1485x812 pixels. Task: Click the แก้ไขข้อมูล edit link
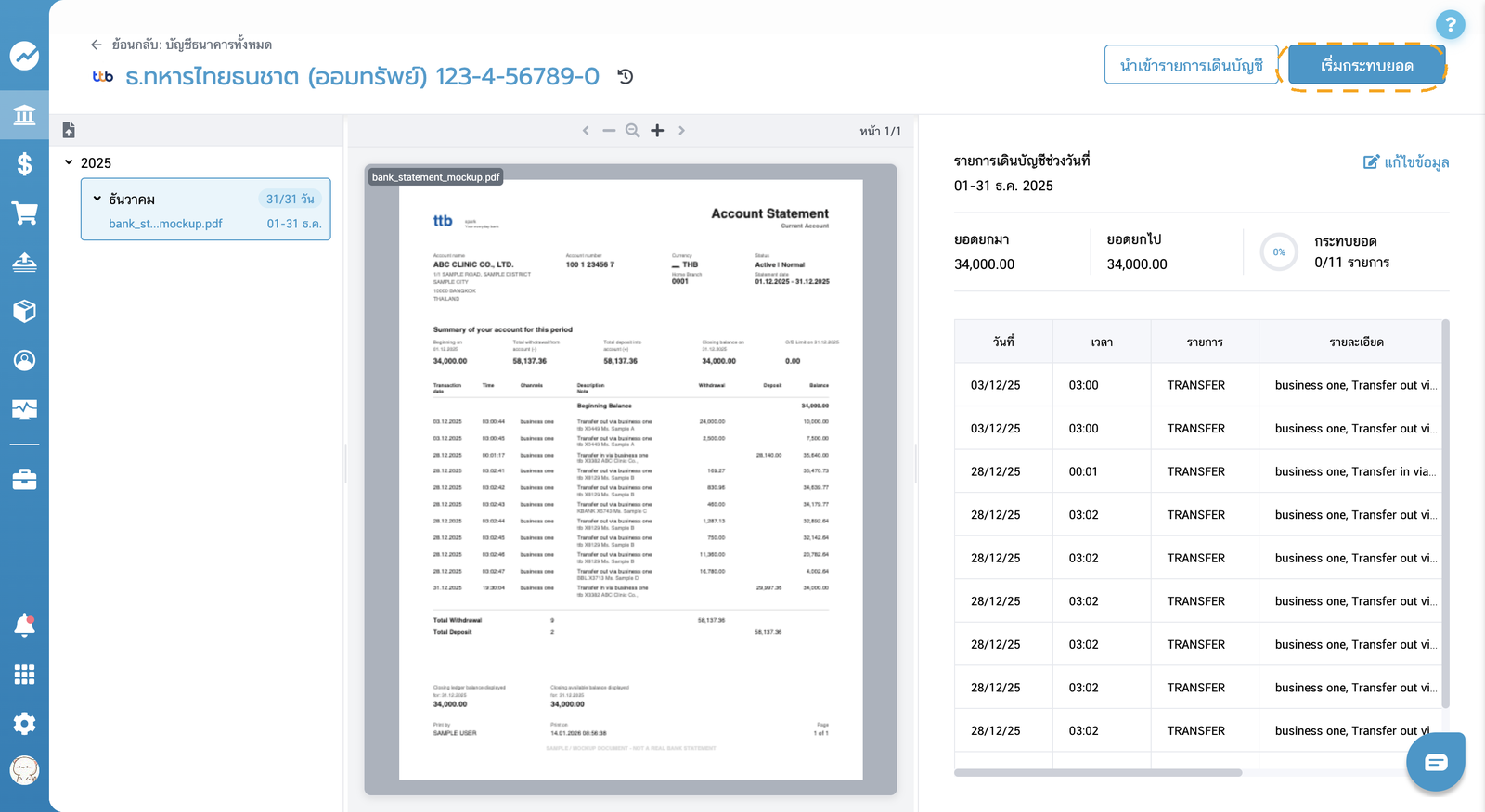point(1406,162)
